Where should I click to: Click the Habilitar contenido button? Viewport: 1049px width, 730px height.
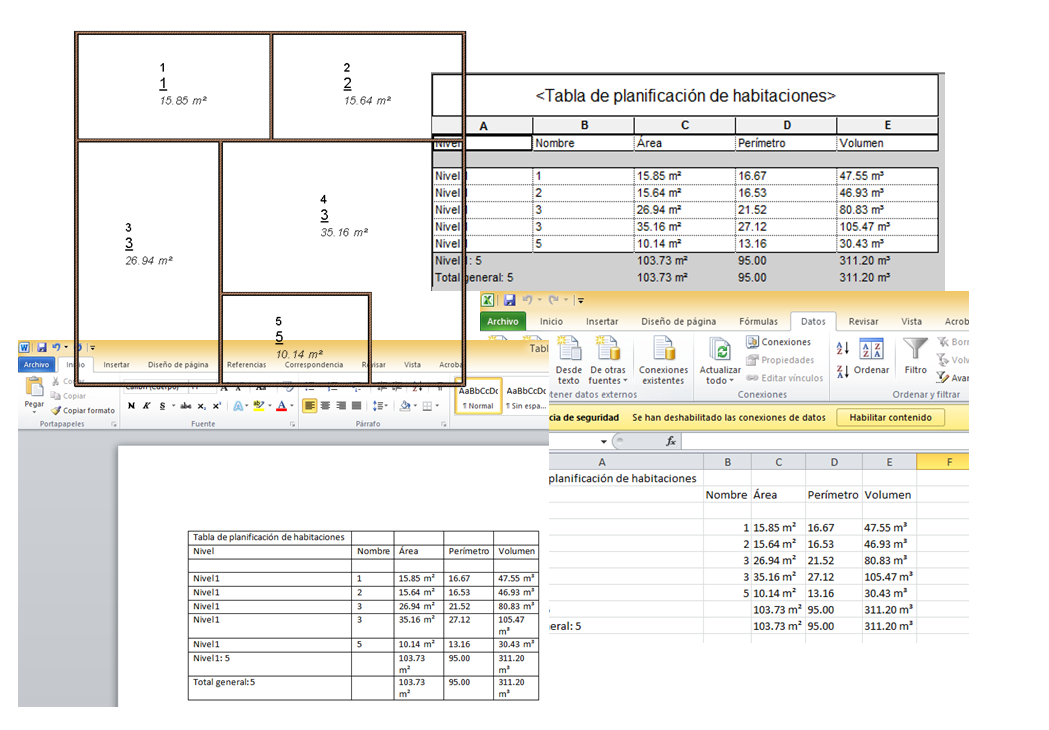coord(890,418)
